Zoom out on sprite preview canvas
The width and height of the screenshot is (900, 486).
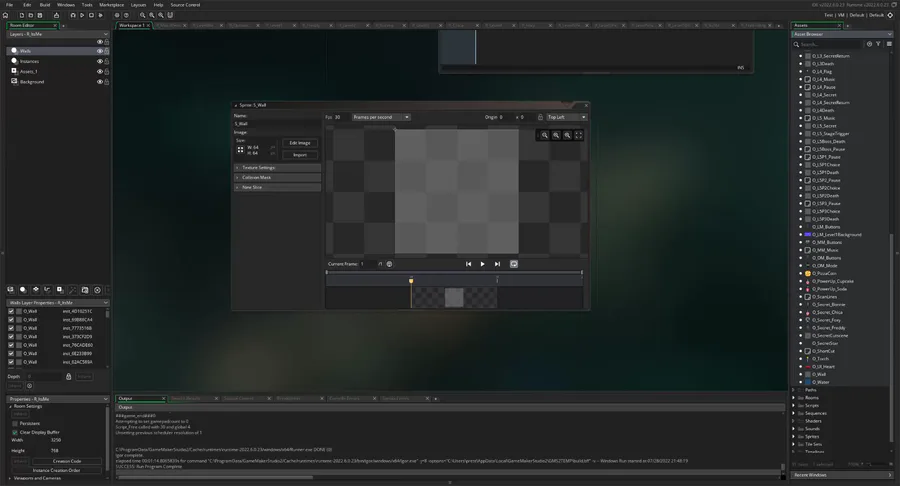pyautogui.click(x=545, y=135)
